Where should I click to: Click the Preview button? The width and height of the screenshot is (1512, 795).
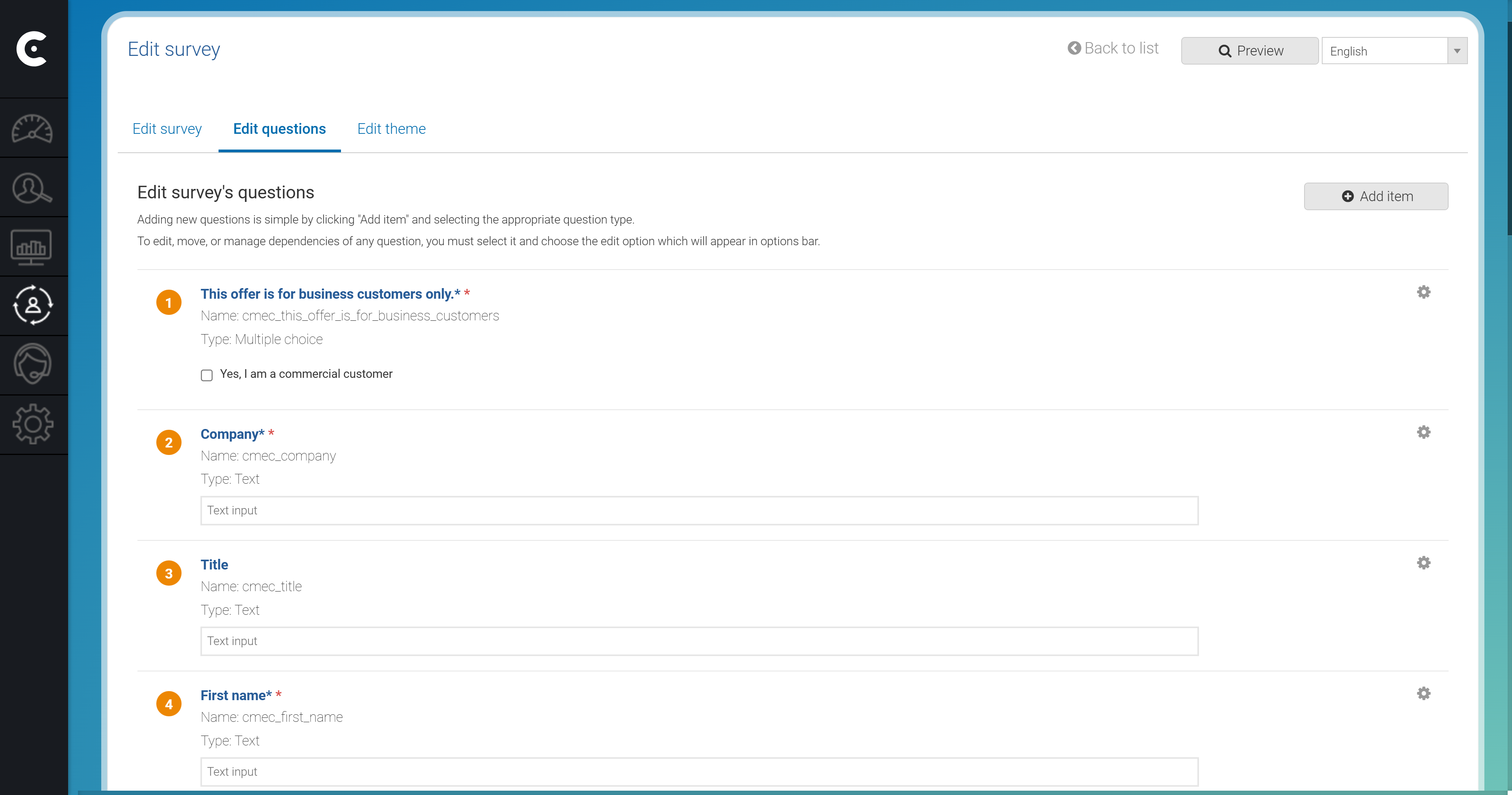pyautogui.click(x=1249, y=50)
